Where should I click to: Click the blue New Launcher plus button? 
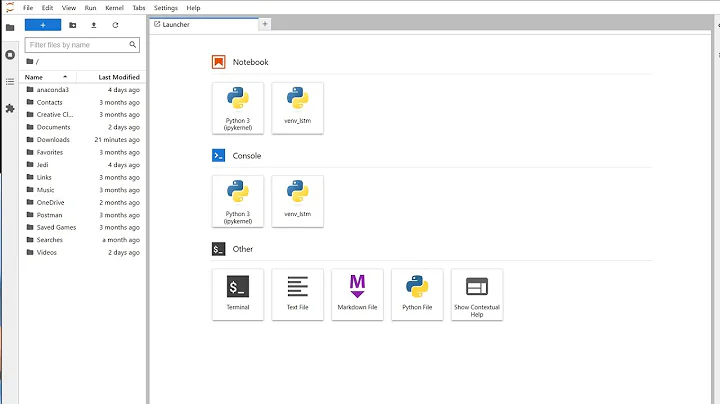pos(43,25)
